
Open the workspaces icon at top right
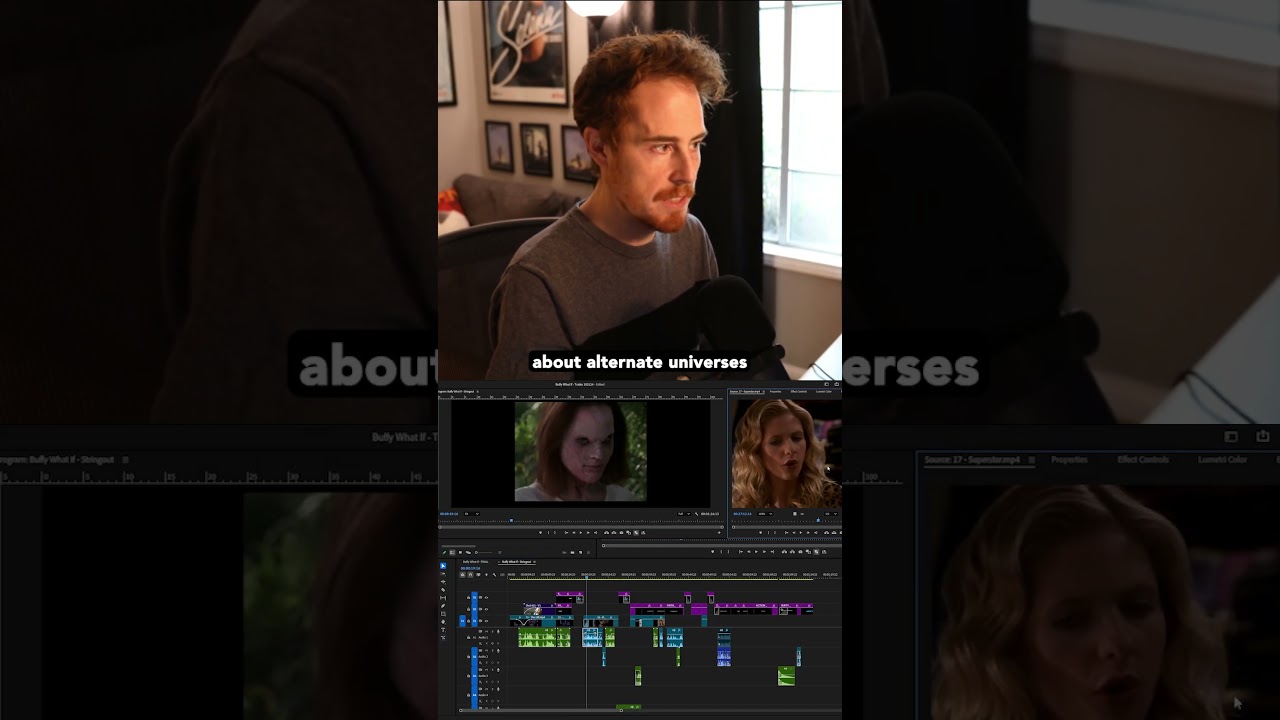[x=826, y=384]
